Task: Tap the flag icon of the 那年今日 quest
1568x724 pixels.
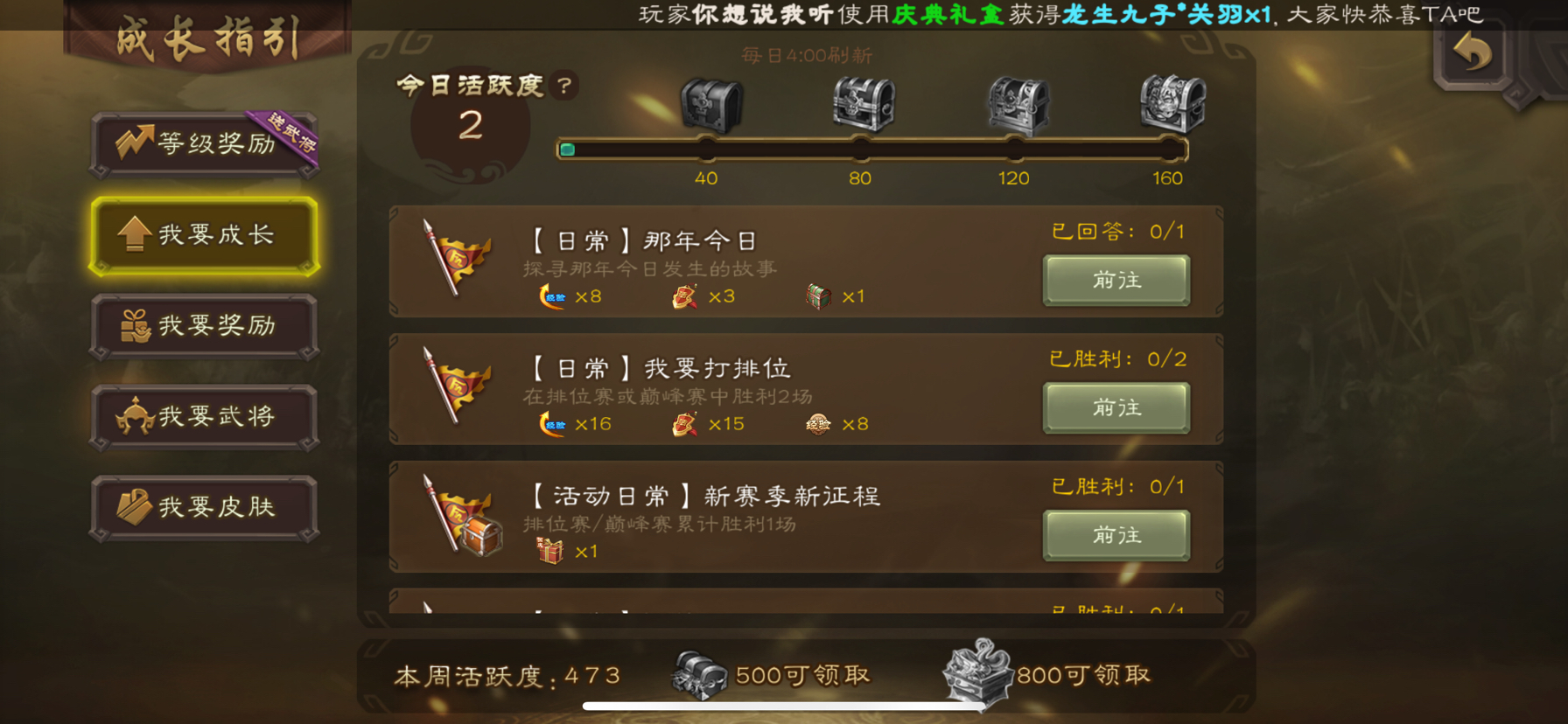Action: [x=455, y=258]
